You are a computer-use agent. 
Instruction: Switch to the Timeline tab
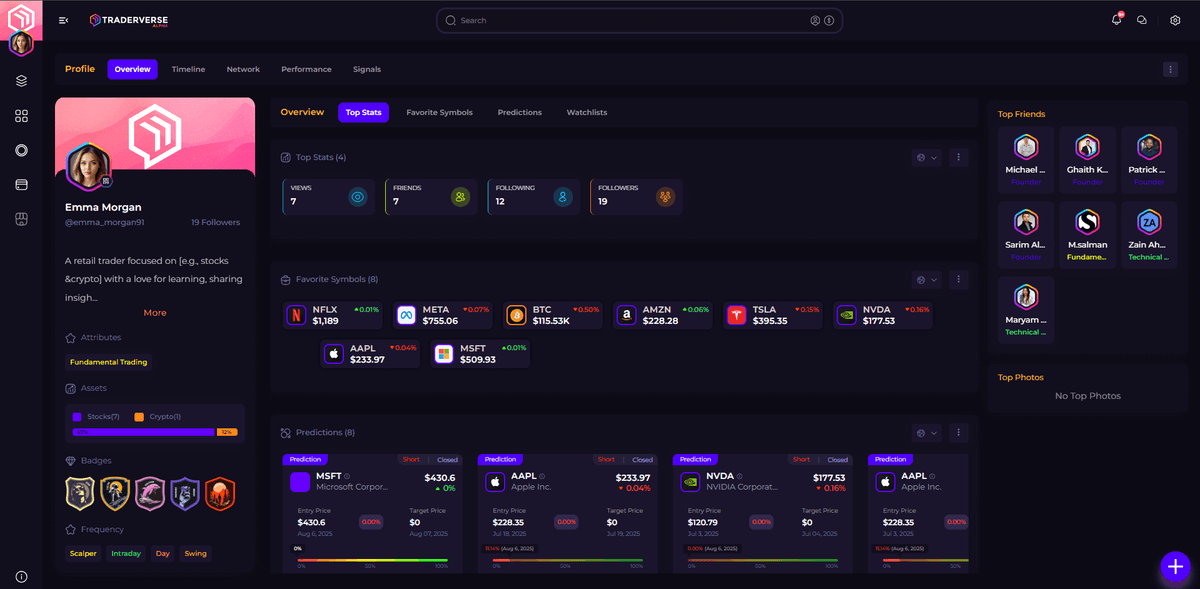tap(188, 69)
